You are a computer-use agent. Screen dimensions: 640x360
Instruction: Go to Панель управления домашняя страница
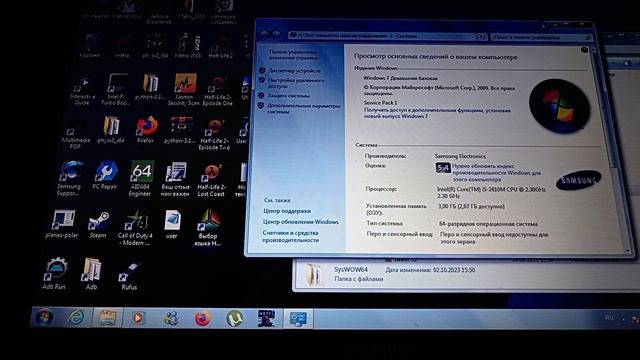pos(293,55)
